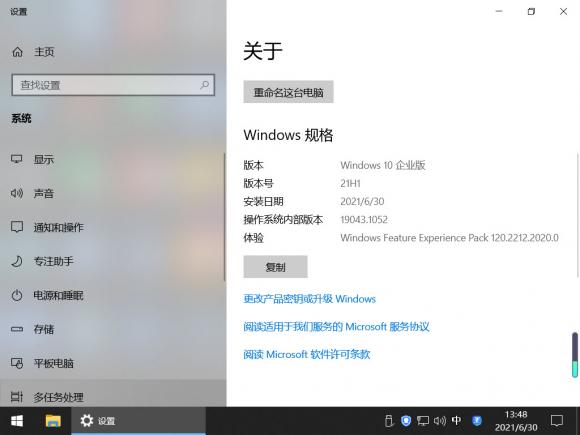Open 更改产品密钥或升级 Windows link
Image resolution: width=580 pixels, height=435 pixels.
[310, 299]
